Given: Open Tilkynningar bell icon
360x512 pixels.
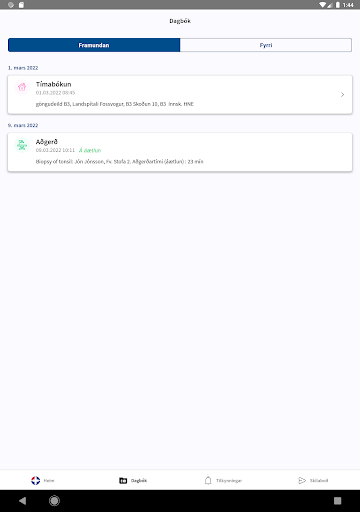Looking at the screenshot, I should pyautogui.click(x=208, y=480).
